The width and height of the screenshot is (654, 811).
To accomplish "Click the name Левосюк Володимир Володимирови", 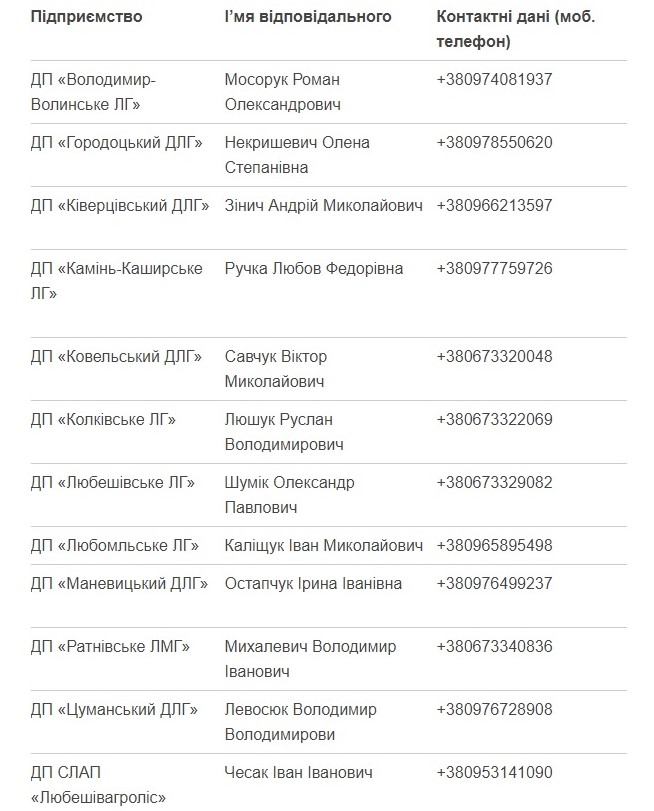I will coord(301,722).
